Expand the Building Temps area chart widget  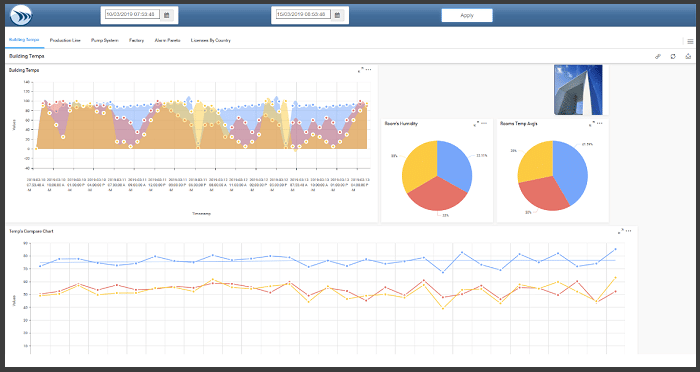tap(361, 70)
